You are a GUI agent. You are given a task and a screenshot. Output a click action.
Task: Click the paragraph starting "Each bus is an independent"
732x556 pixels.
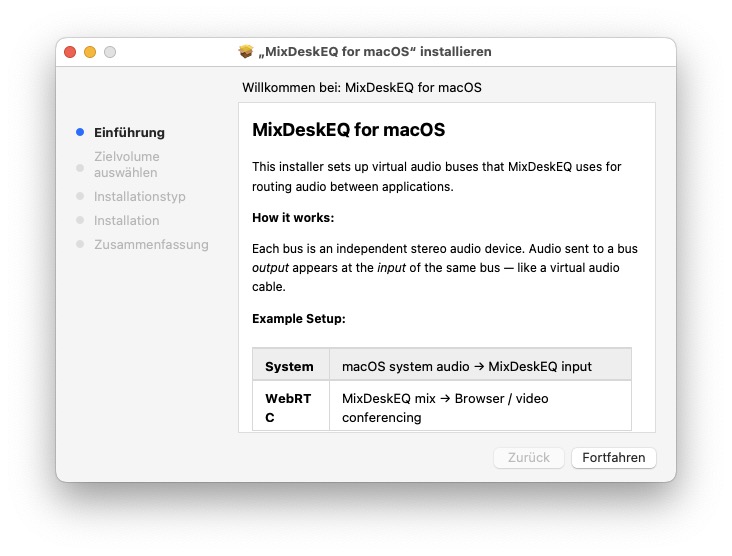point(445,267)
